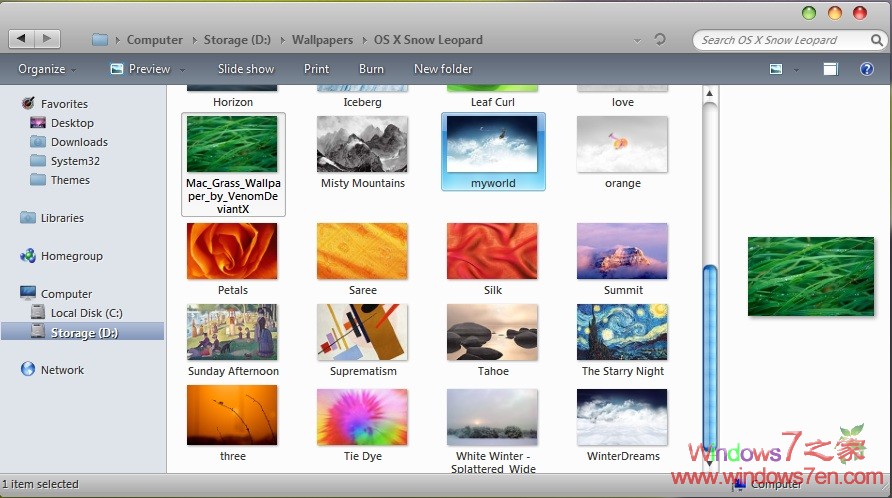
Task: Select the Saree thumbnail
Action: 362,251
